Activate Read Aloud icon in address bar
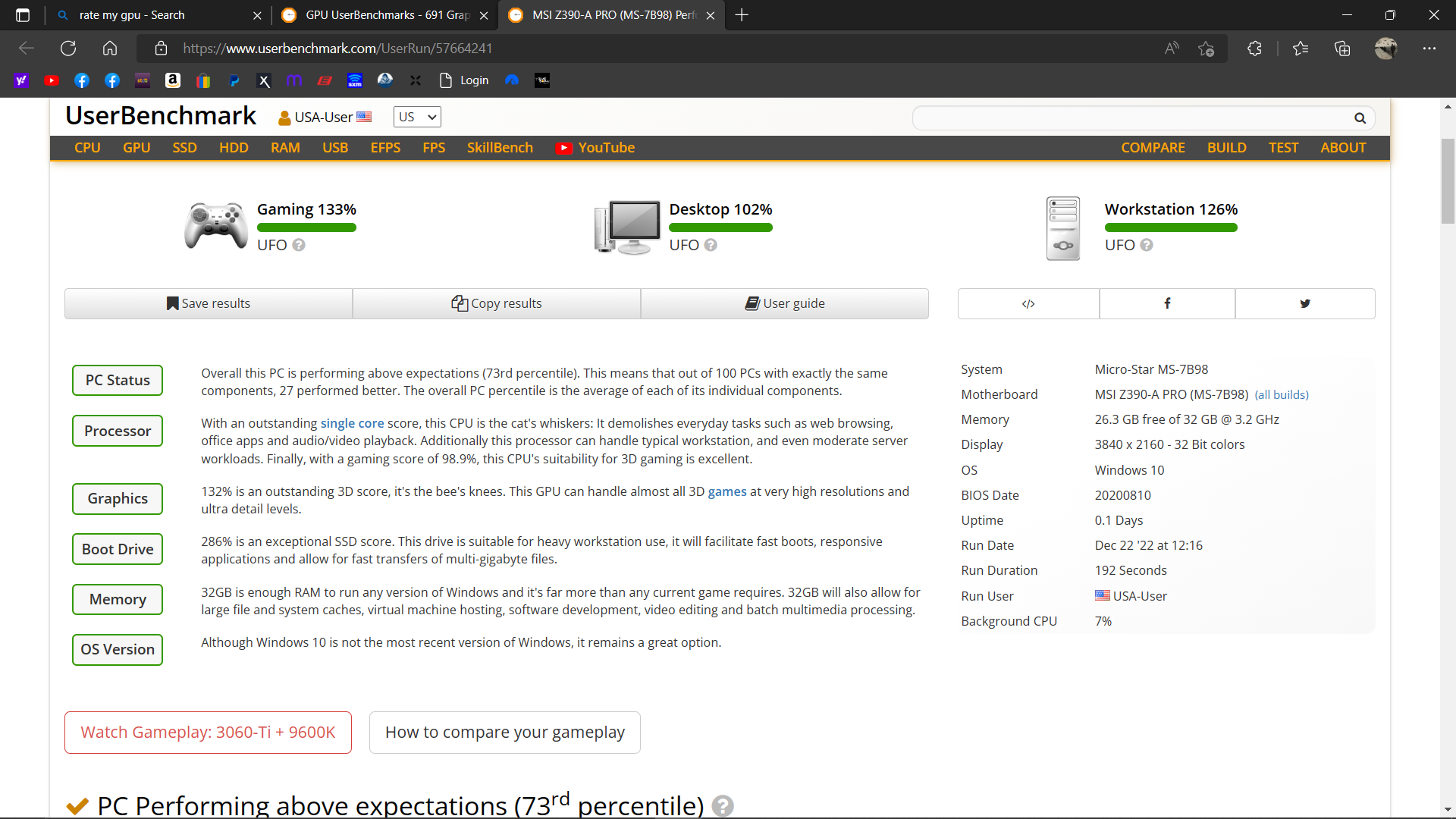The height and width of the screenshot is (819, 1456). 1172,49
